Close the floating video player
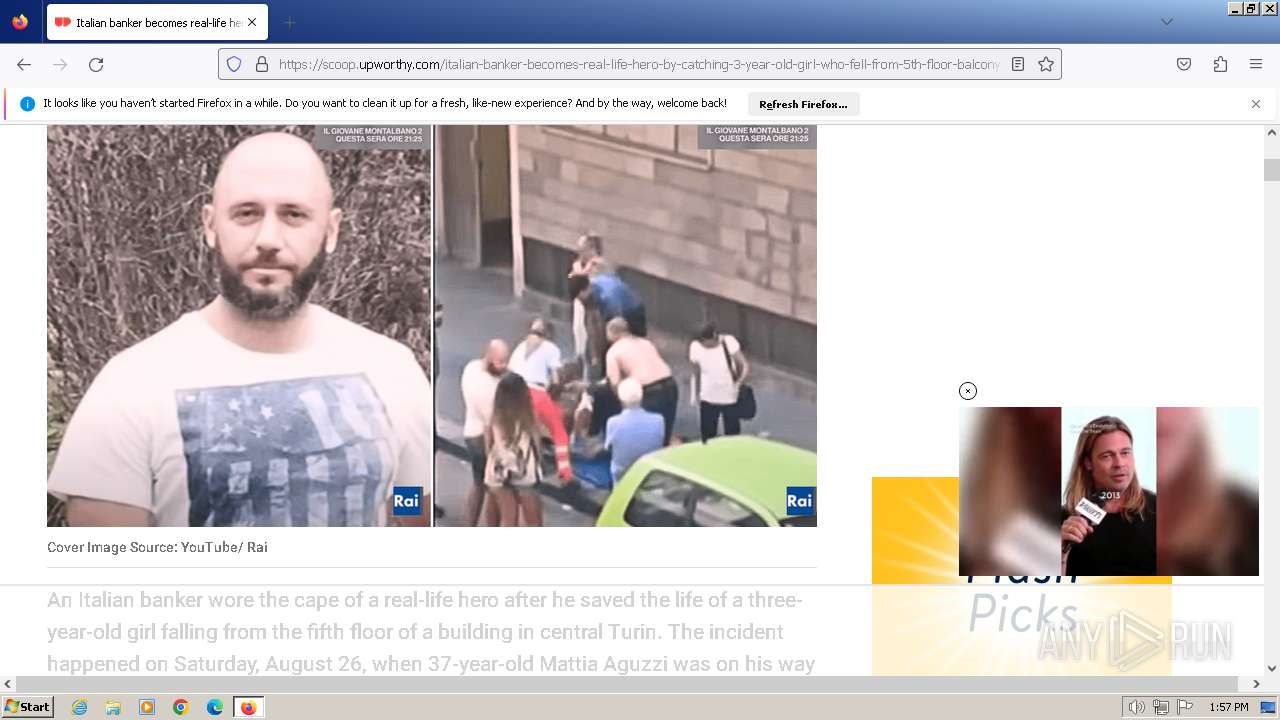This screenshot has height=720, width=1280. [x=968, y=391]
